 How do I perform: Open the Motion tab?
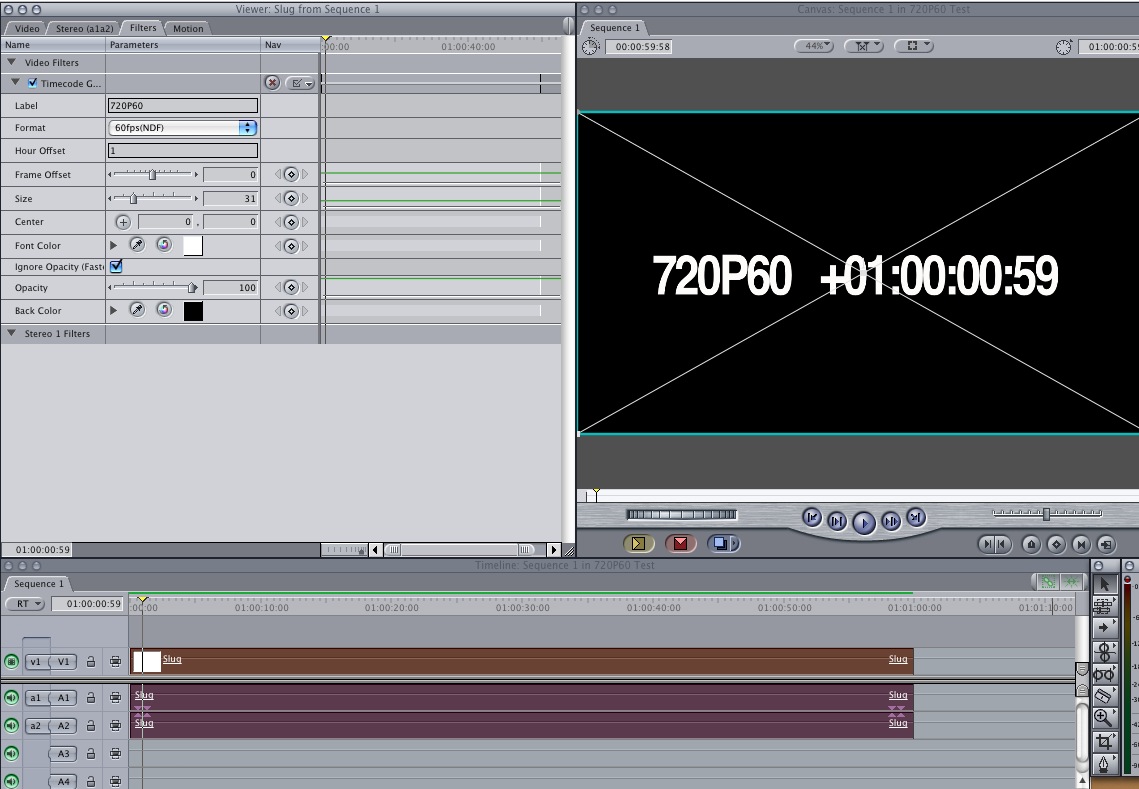(188, 28)
